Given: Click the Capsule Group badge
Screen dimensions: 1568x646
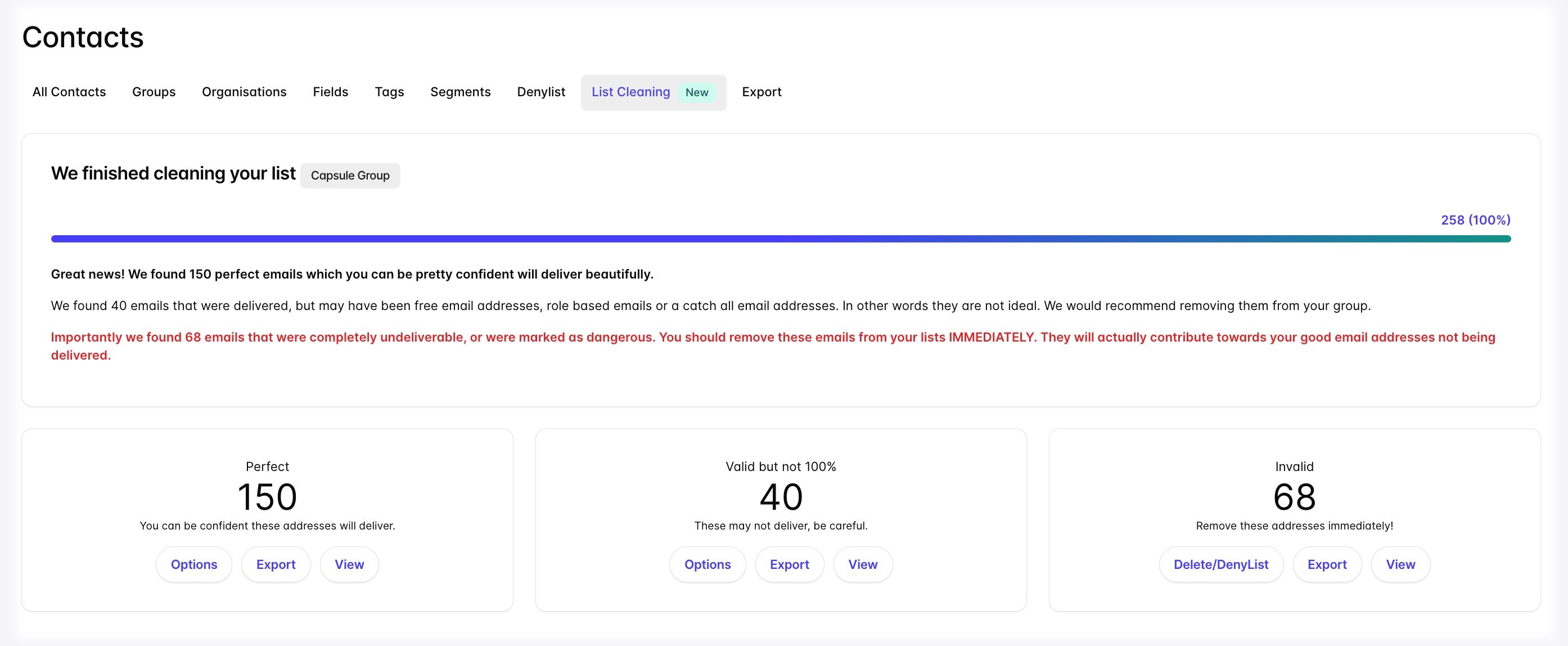Looking at the screenshot, I should point(350,176).
